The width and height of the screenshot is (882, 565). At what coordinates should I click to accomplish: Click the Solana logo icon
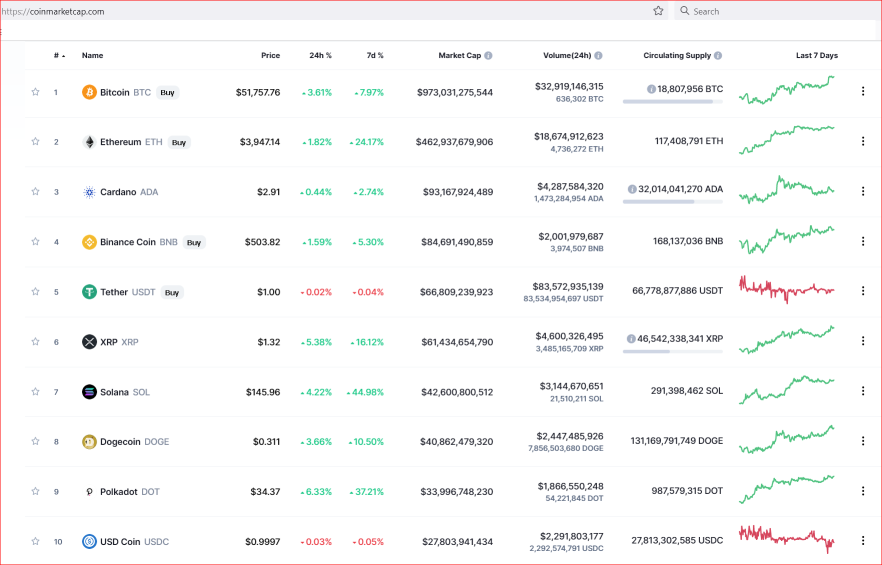89,392
